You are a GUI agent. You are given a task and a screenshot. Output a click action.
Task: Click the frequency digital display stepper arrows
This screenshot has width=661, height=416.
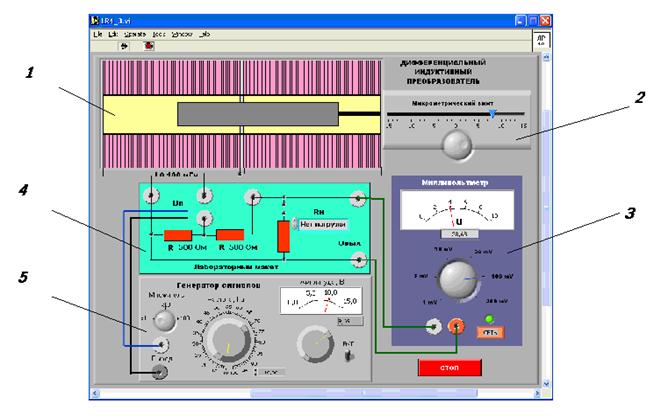[x=255, y=372]
